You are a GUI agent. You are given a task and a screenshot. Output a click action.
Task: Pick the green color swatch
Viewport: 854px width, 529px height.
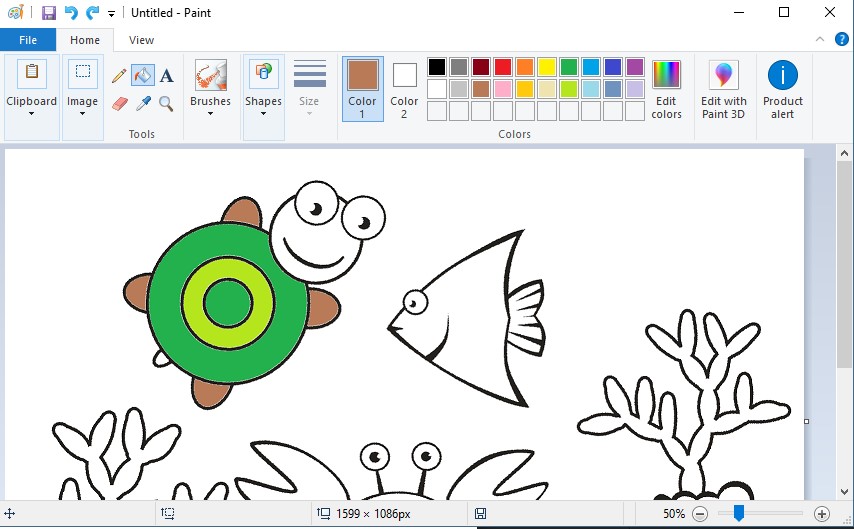(x=569, y=67)
